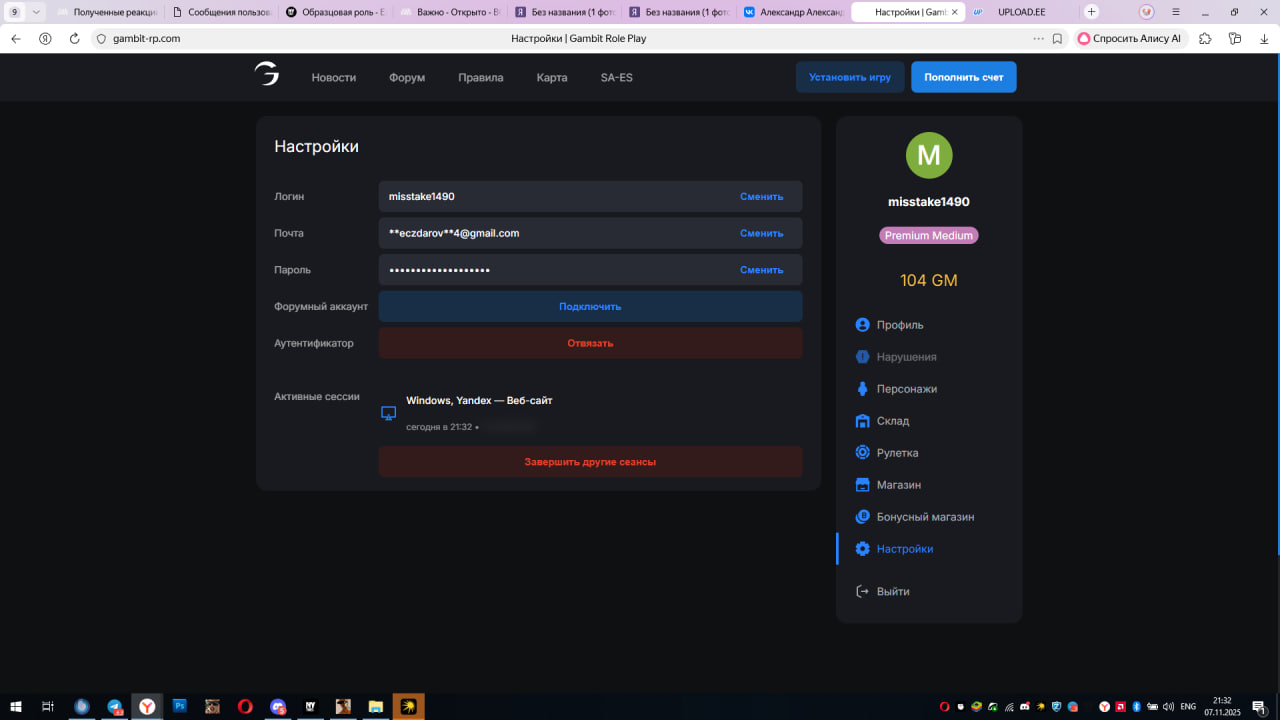
Task: Bookmark this page via bookmark icon
Action: click(1057, 39)
